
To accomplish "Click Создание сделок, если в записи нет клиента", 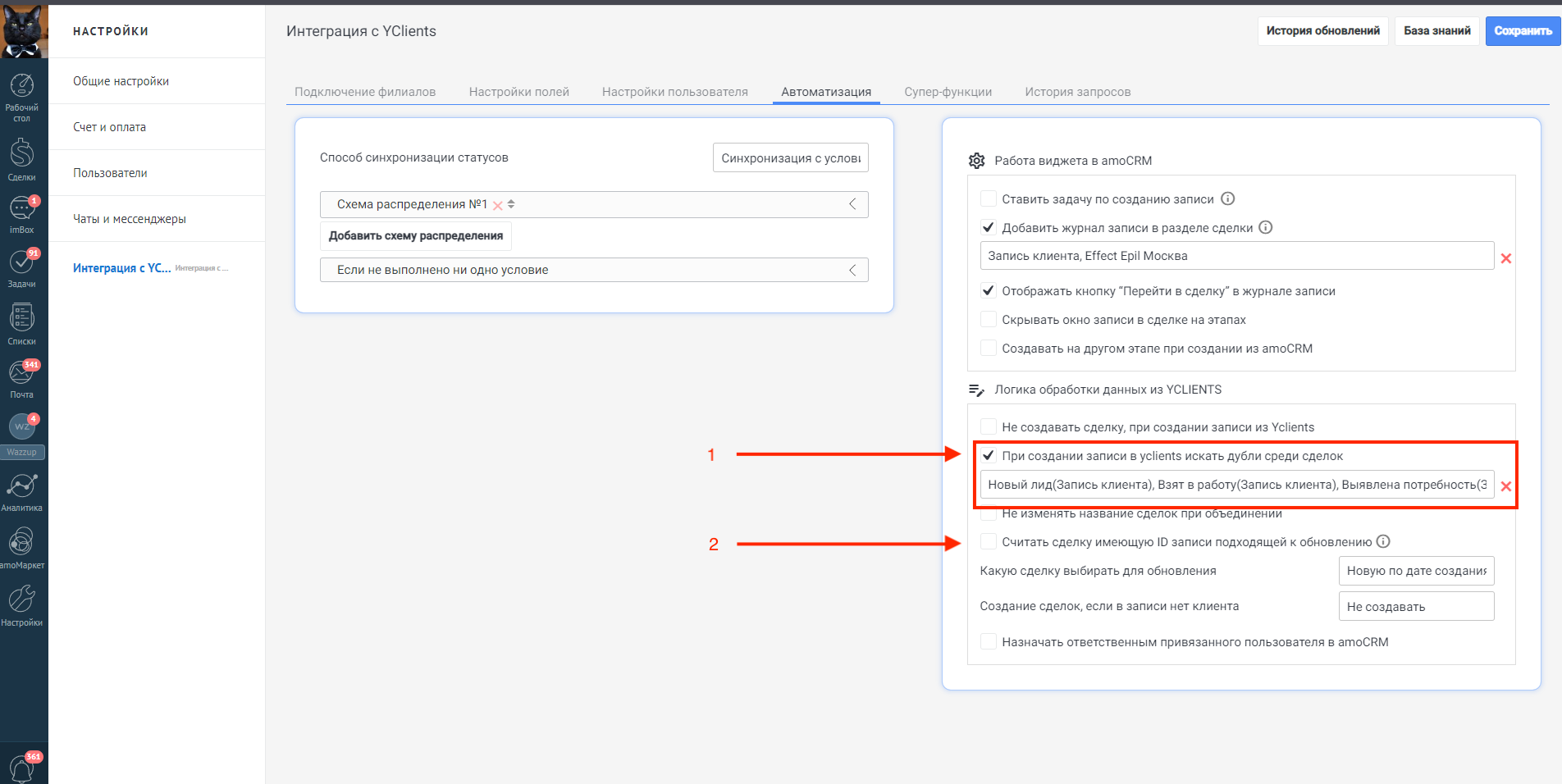I will click(x=1110, y=606).
